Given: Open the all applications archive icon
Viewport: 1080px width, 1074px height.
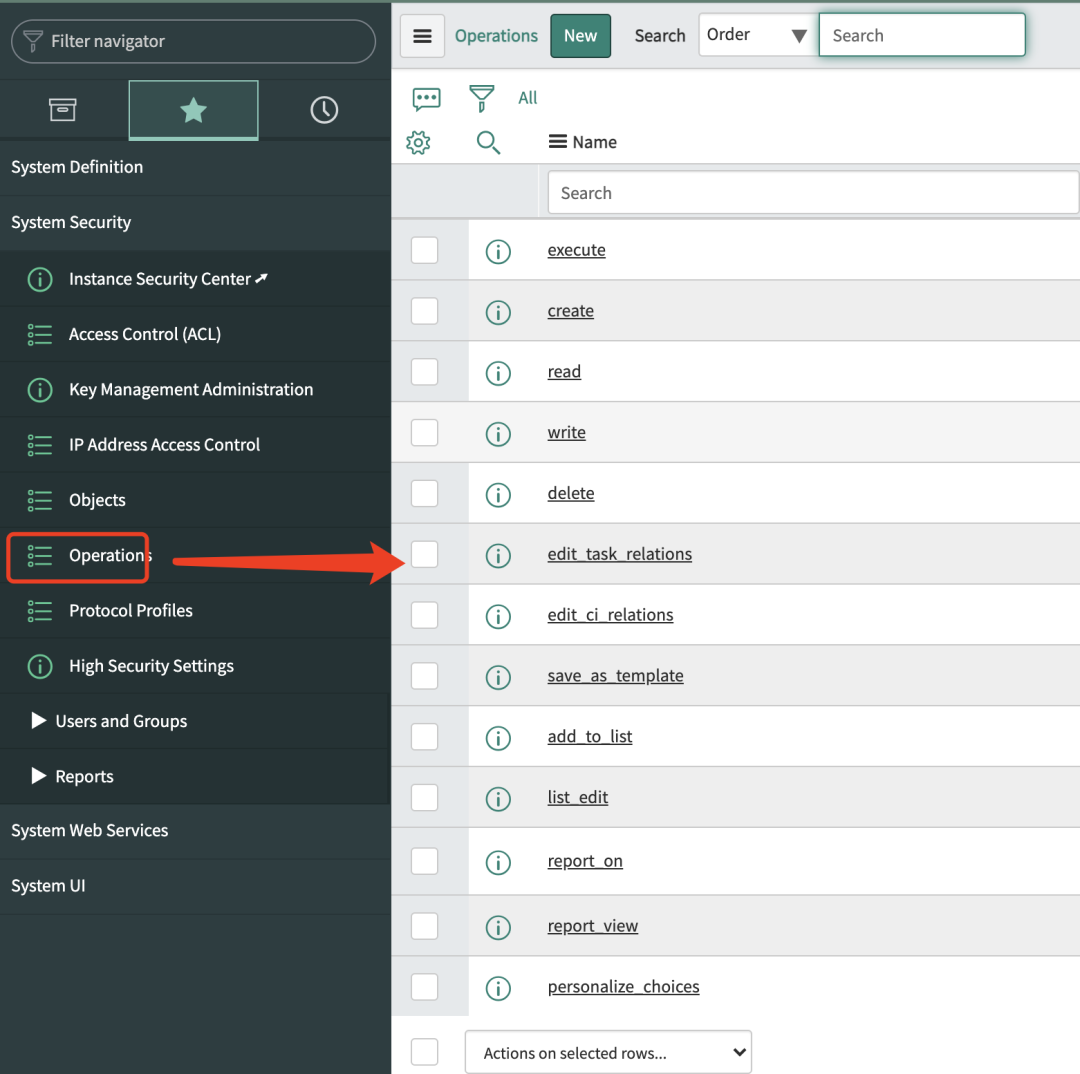Looking at the screenshot, I should pos(63,110).
